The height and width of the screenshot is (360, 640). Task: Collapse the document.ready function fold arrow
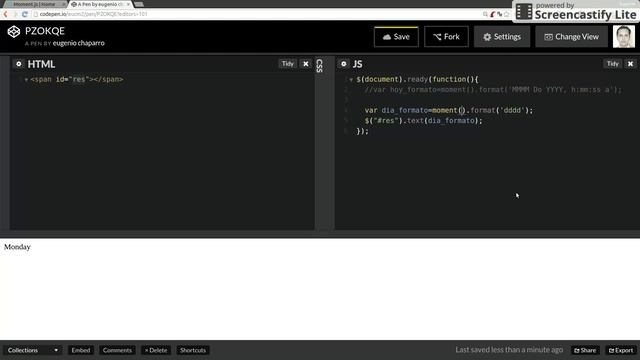tap(351, 80)
